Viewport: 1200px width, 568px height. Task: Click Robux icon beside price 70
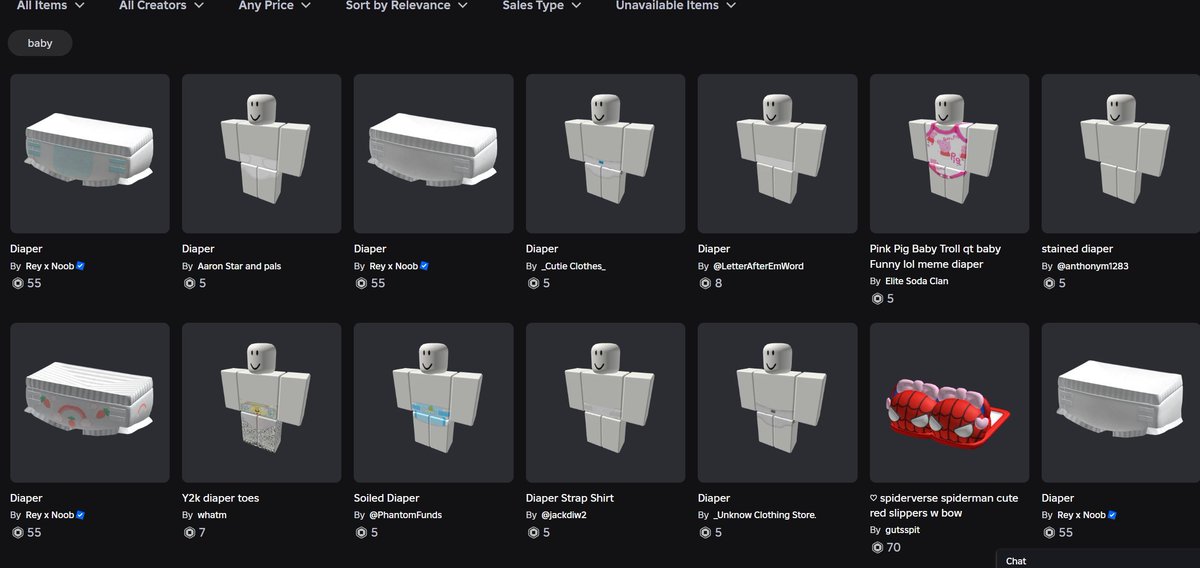(877, 548)
